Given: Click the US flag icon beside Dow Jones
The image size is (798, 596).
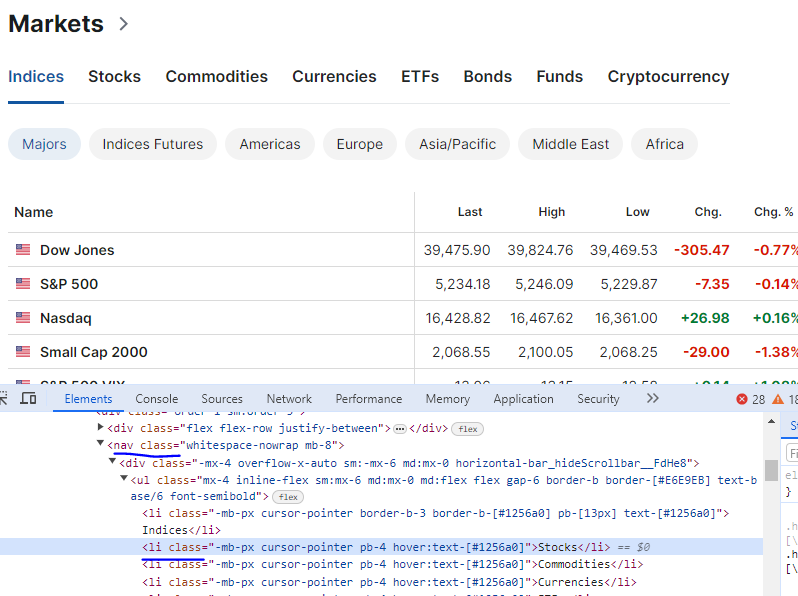Looking at the screenshot, I should [23, 249].
